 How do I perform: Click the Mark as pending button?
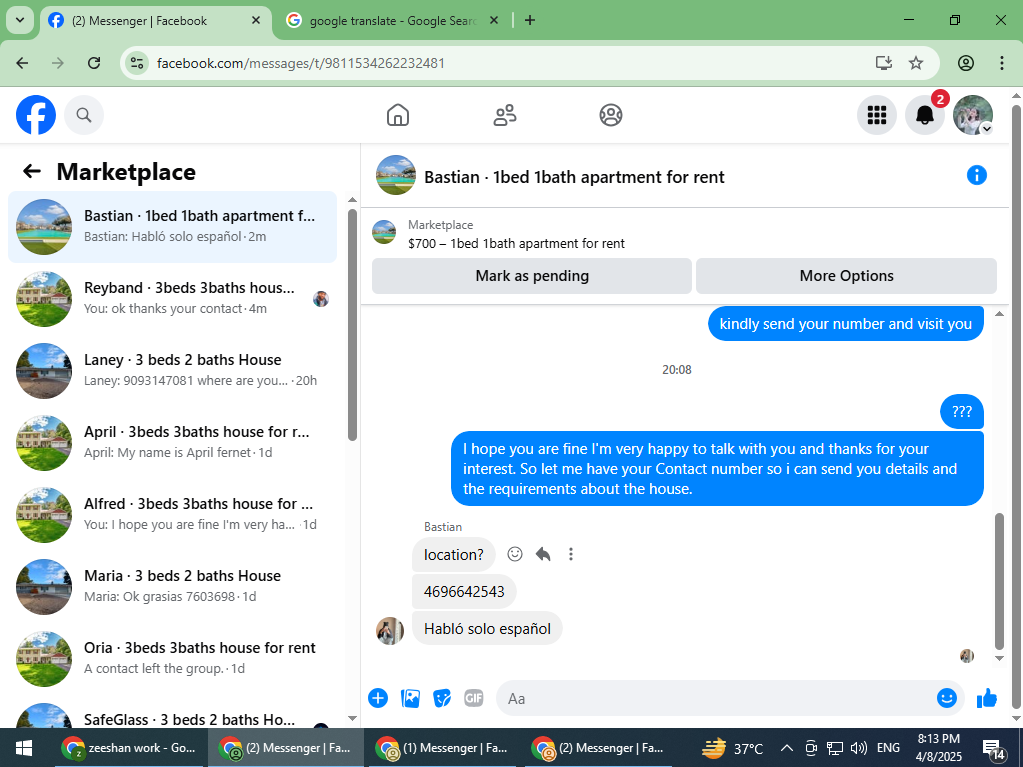[532, 276]
